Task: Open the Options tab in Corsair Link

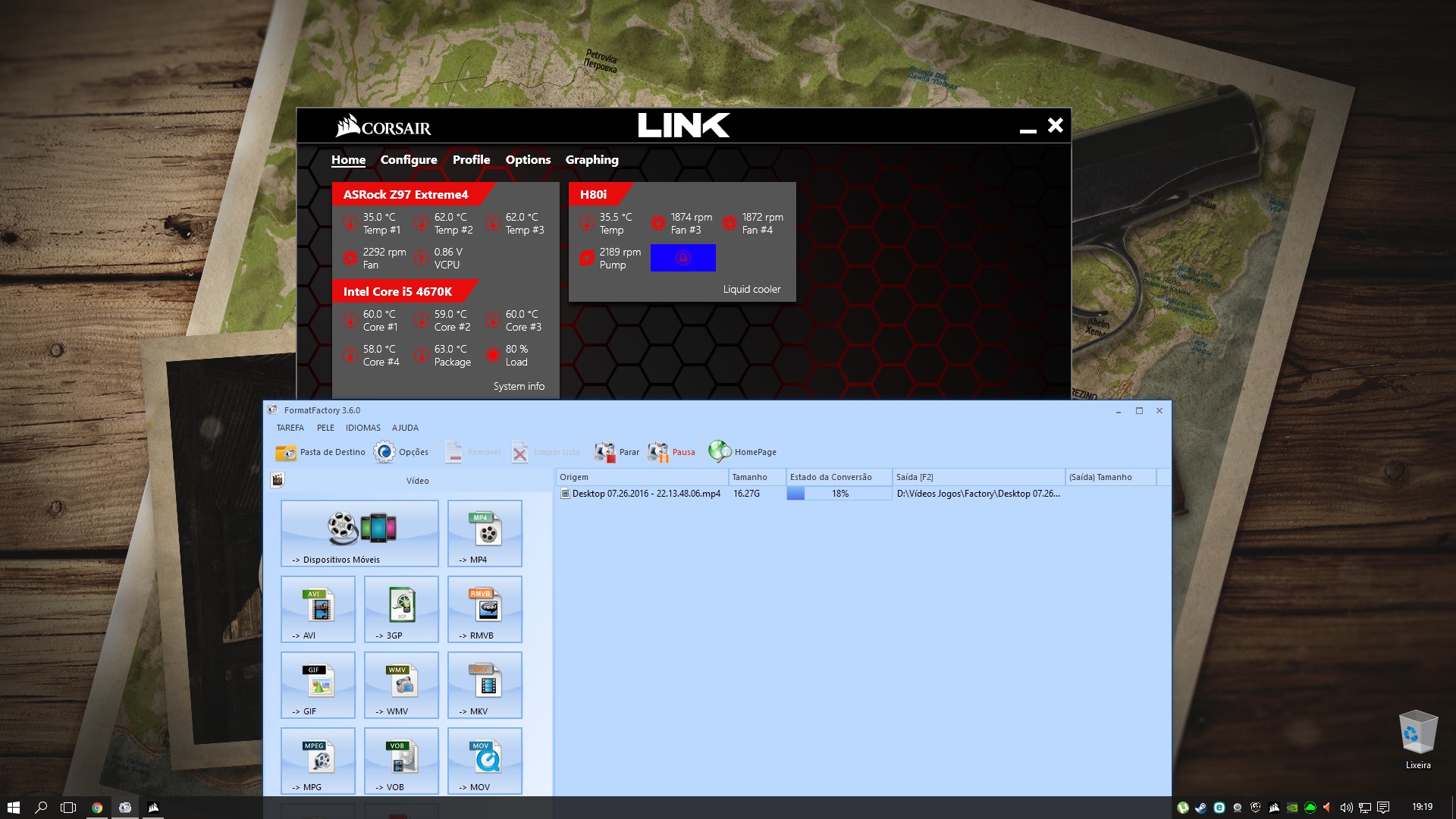Action: [x=528, y=160]
